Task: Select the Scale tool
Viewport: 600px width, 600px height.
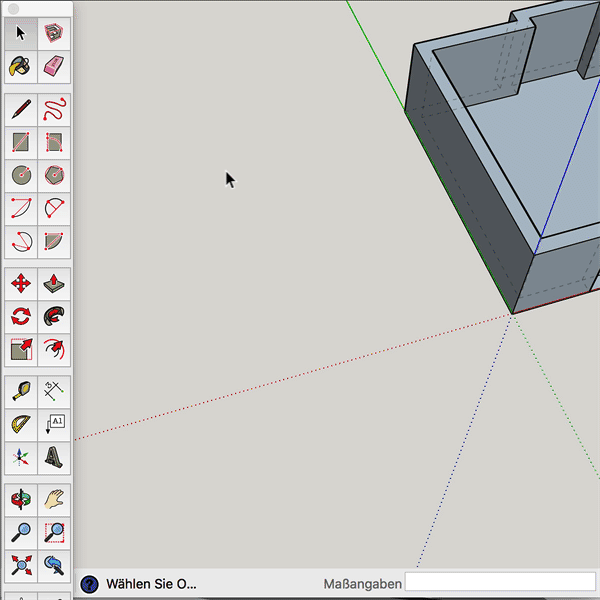Action: (x=20, y=350)
